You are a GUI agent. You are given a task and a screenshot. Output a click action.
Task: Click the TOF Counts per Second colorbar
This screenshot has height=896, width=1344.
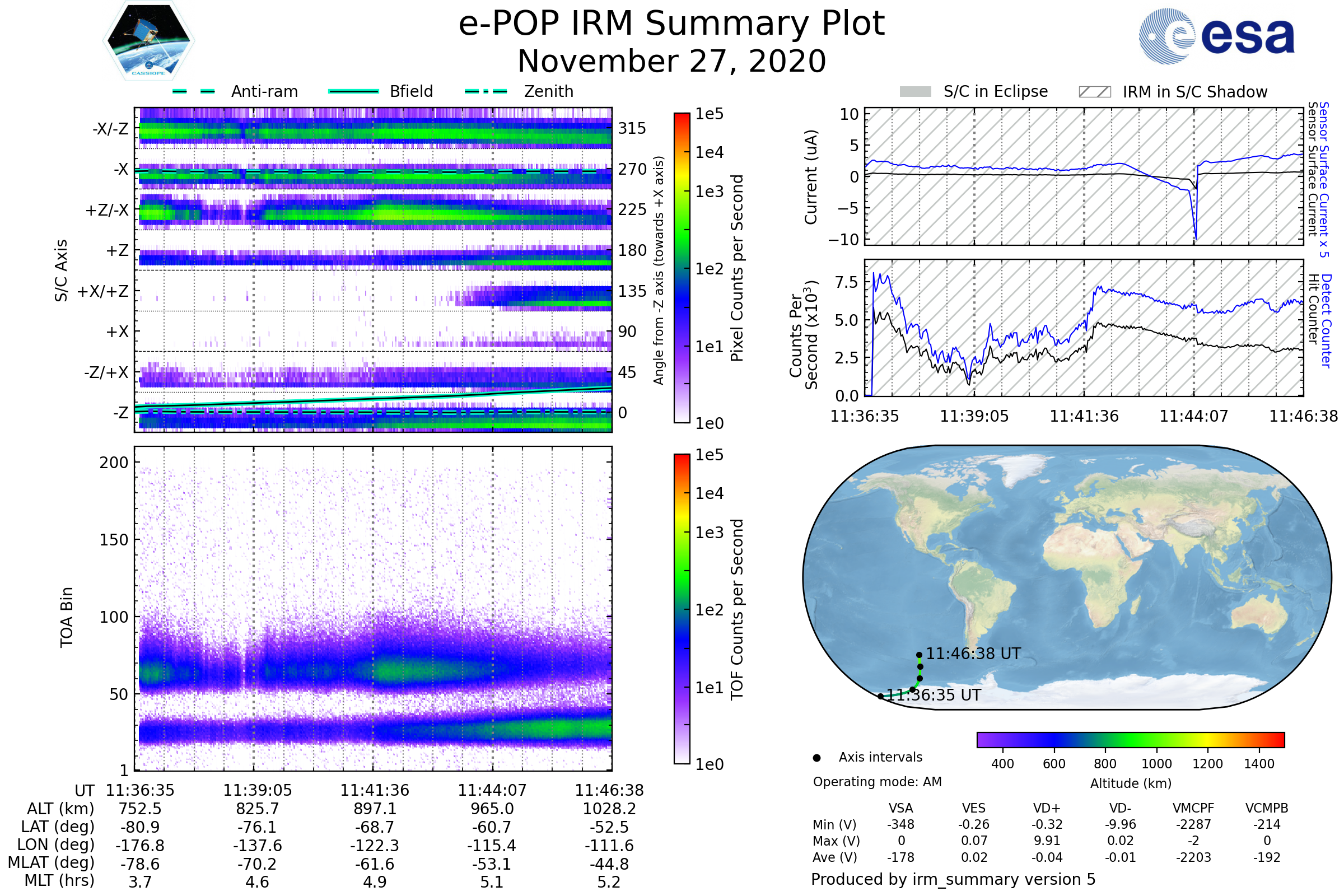point(682,609)
